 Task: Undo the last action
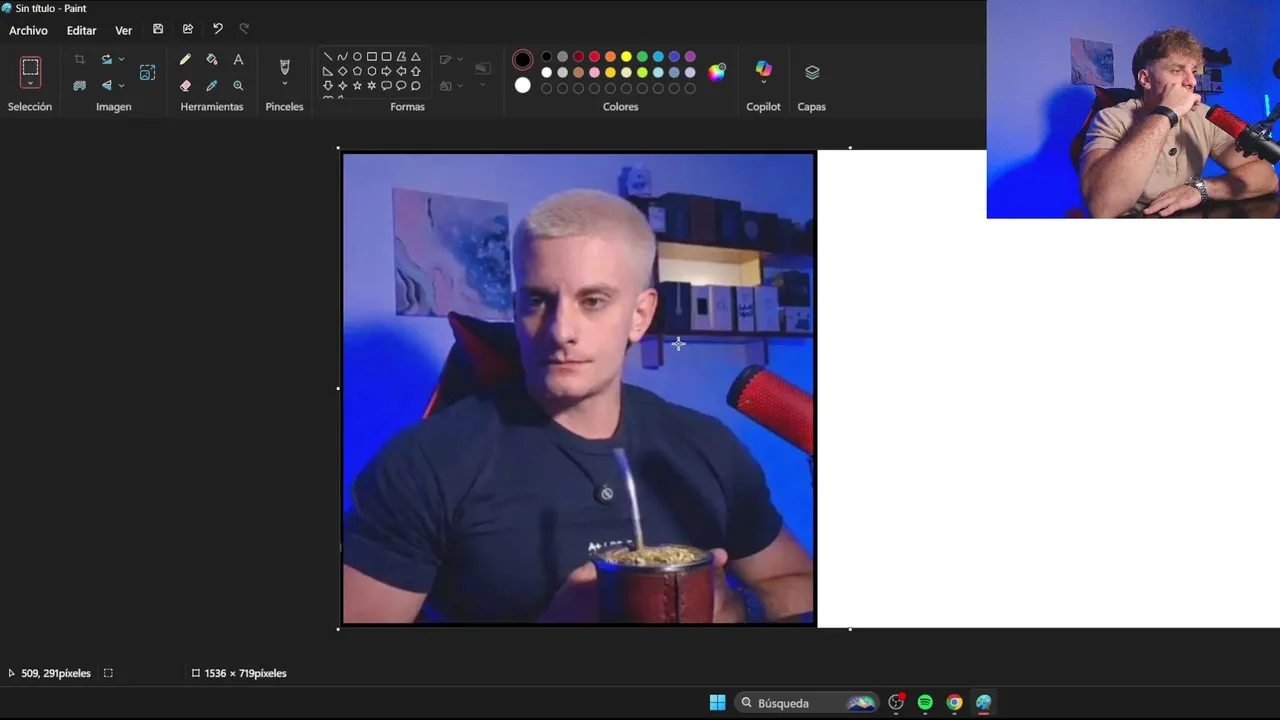coord(218,29)
